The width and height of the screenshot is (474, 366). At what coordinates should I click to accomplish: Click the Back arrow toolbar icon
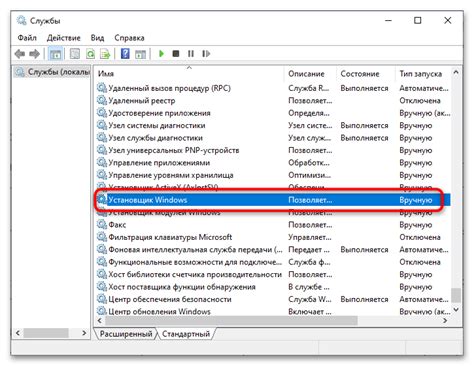click(x=20, y=54)
